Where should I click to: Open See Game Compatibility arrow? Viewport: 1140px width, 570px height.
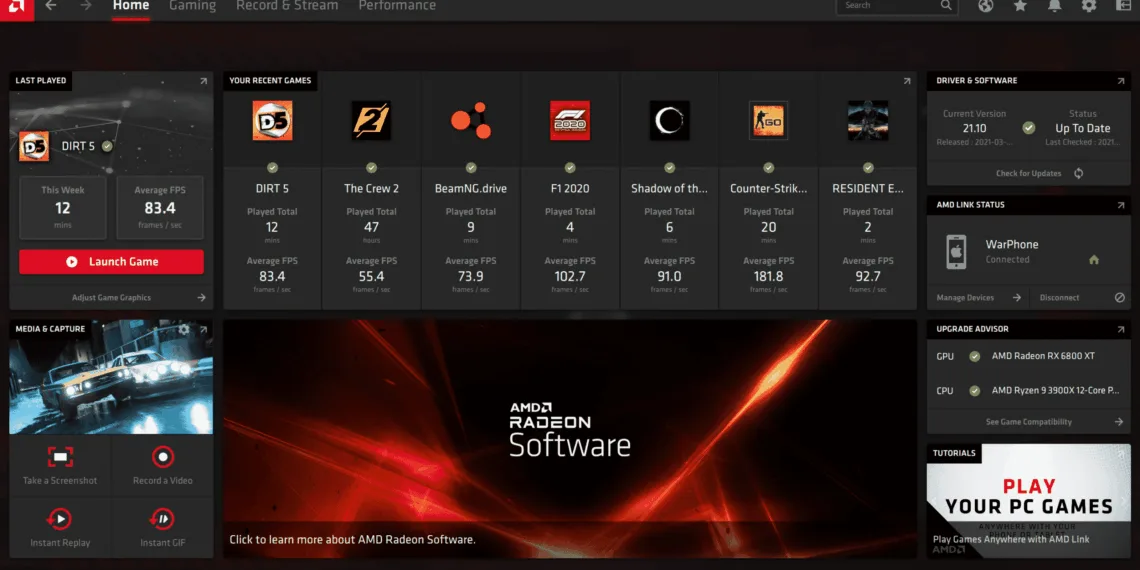coord(1119,422)
